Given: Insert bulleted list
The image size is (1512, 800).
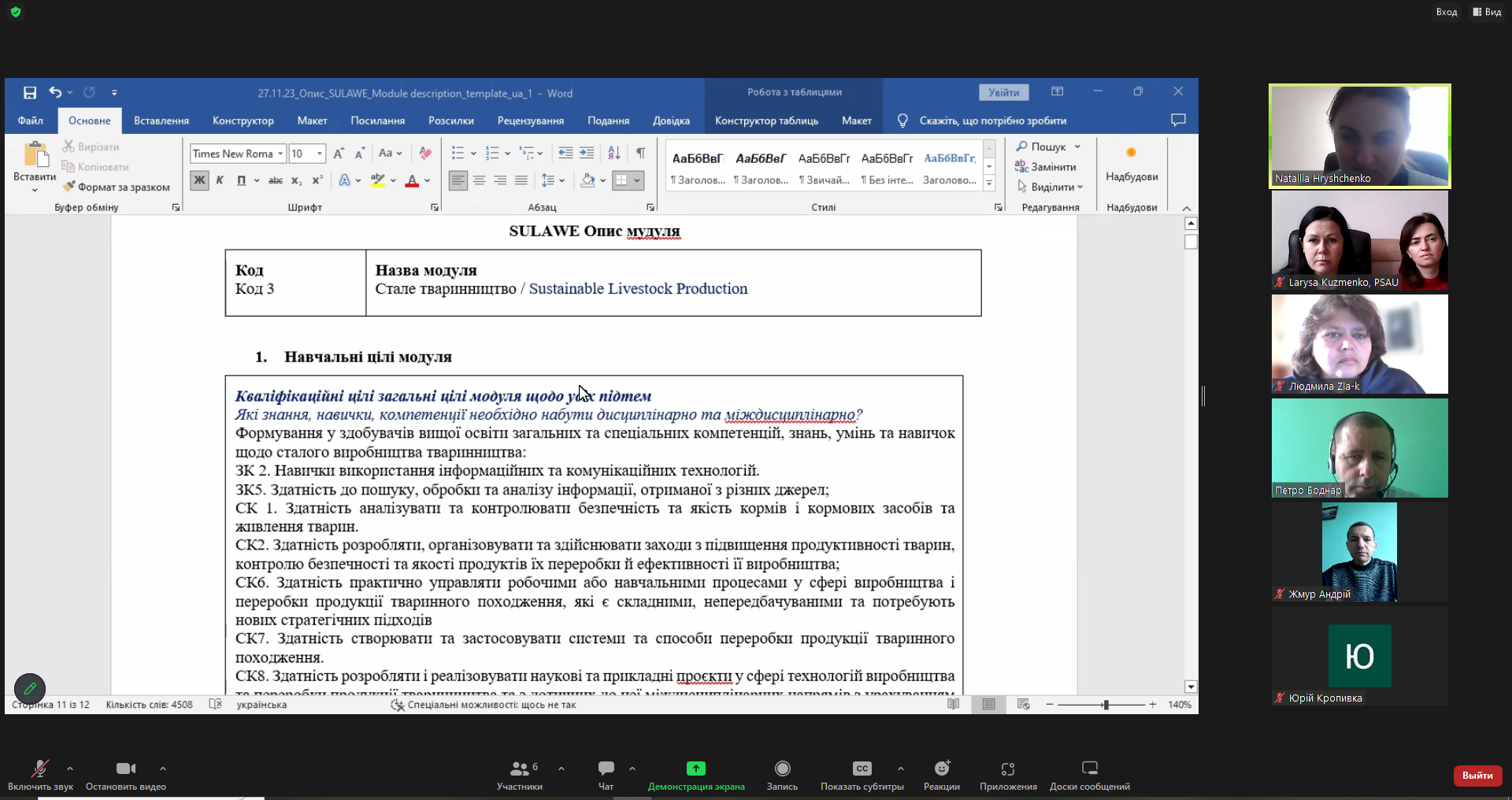Looking at the screenshot, I should [458, 154].
